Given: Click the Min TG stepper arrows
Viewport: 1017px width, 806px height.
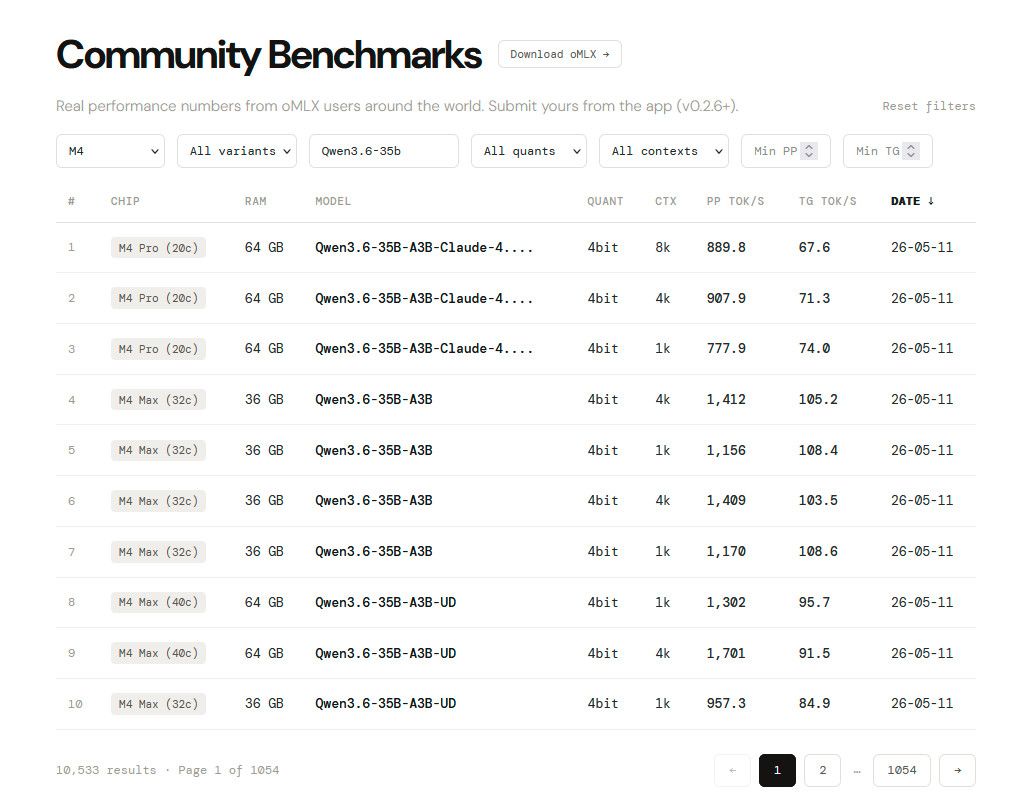Looking at the screenshot, I should point(911,151).
